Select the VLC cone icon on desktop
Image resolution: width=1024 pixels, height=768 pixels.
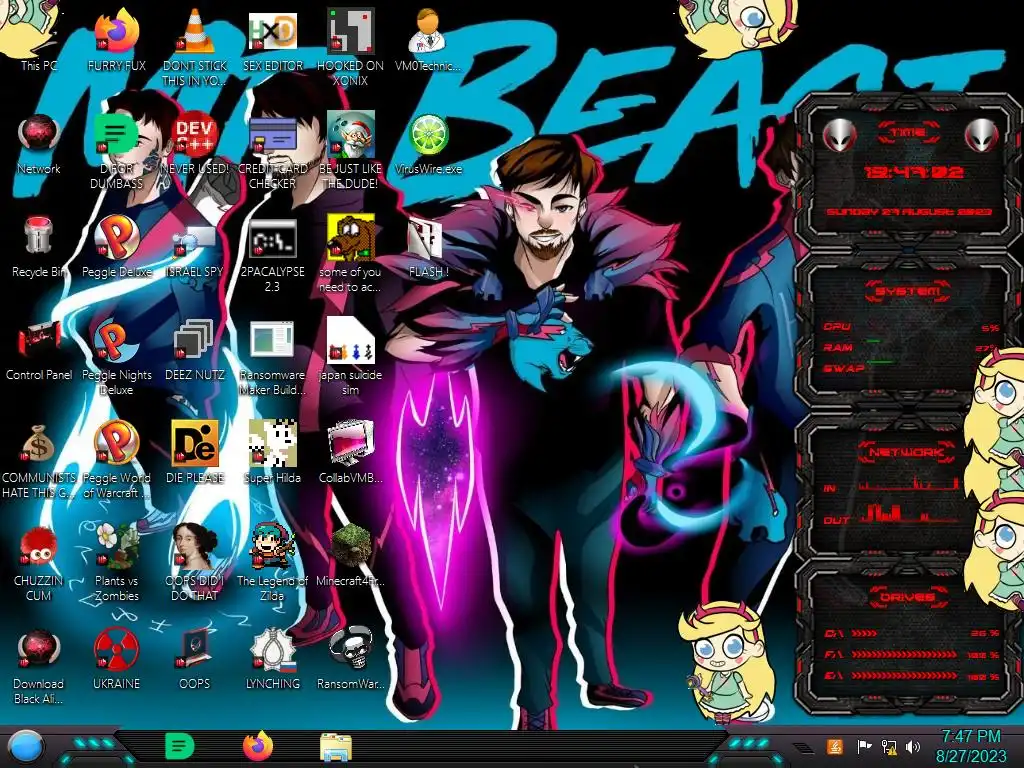[195, 46]
